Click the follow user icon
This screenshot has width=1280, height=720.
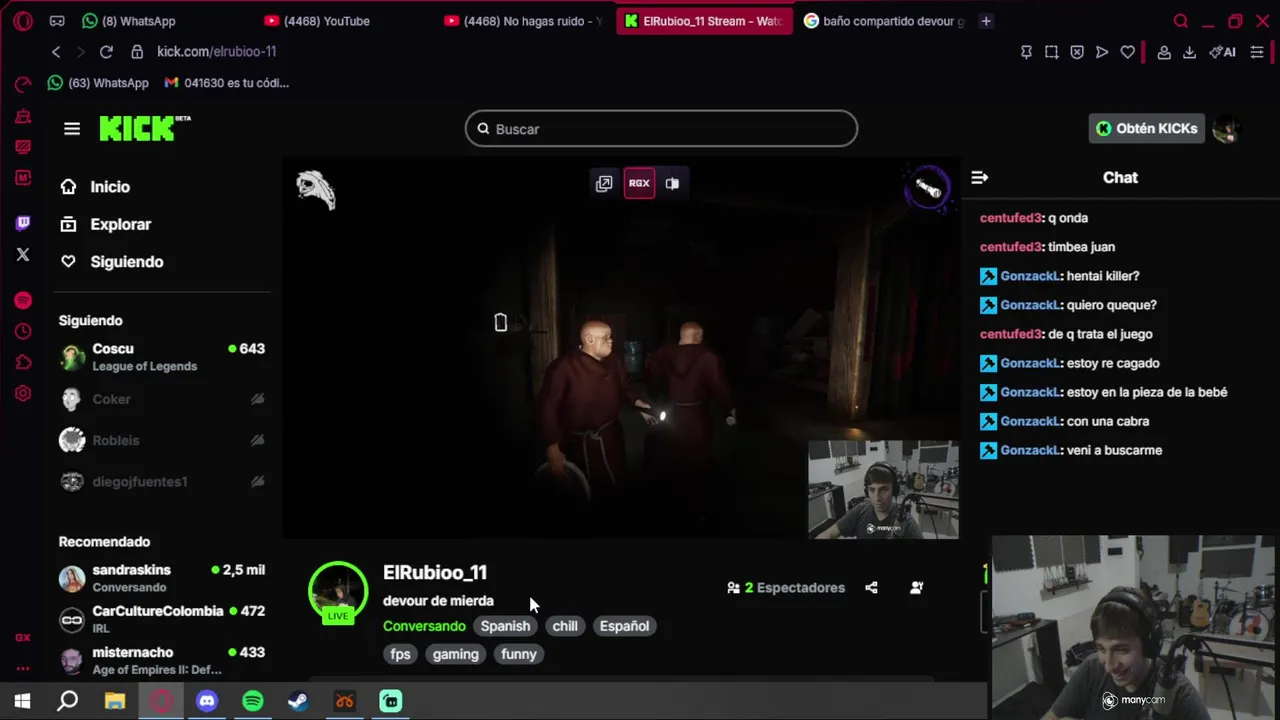click(x=916, y=588)
